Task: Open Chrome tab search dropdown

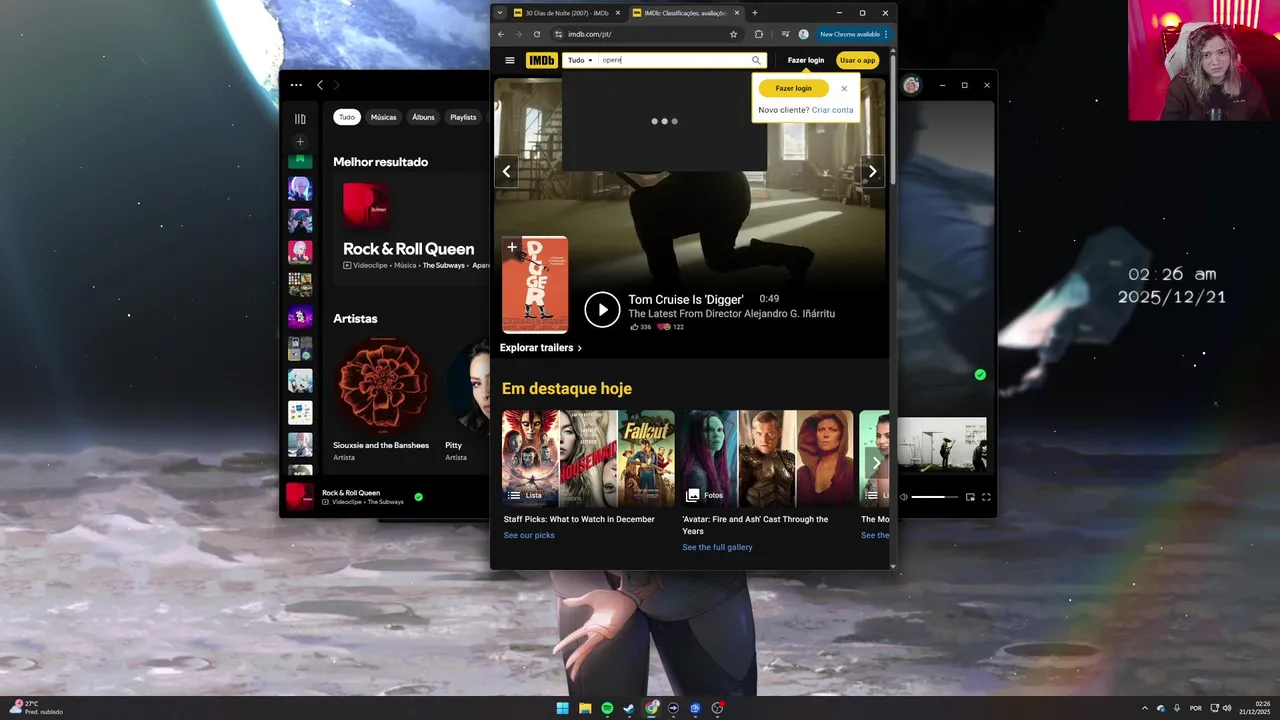Action: point(500,13)
